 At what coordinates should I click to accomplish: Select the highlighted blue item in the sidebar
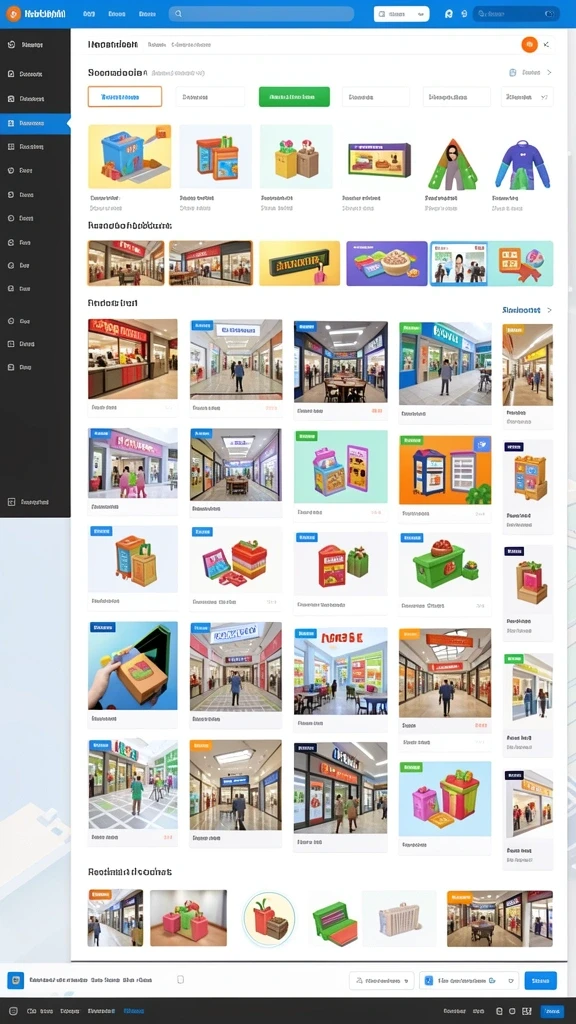click(35, 123)
